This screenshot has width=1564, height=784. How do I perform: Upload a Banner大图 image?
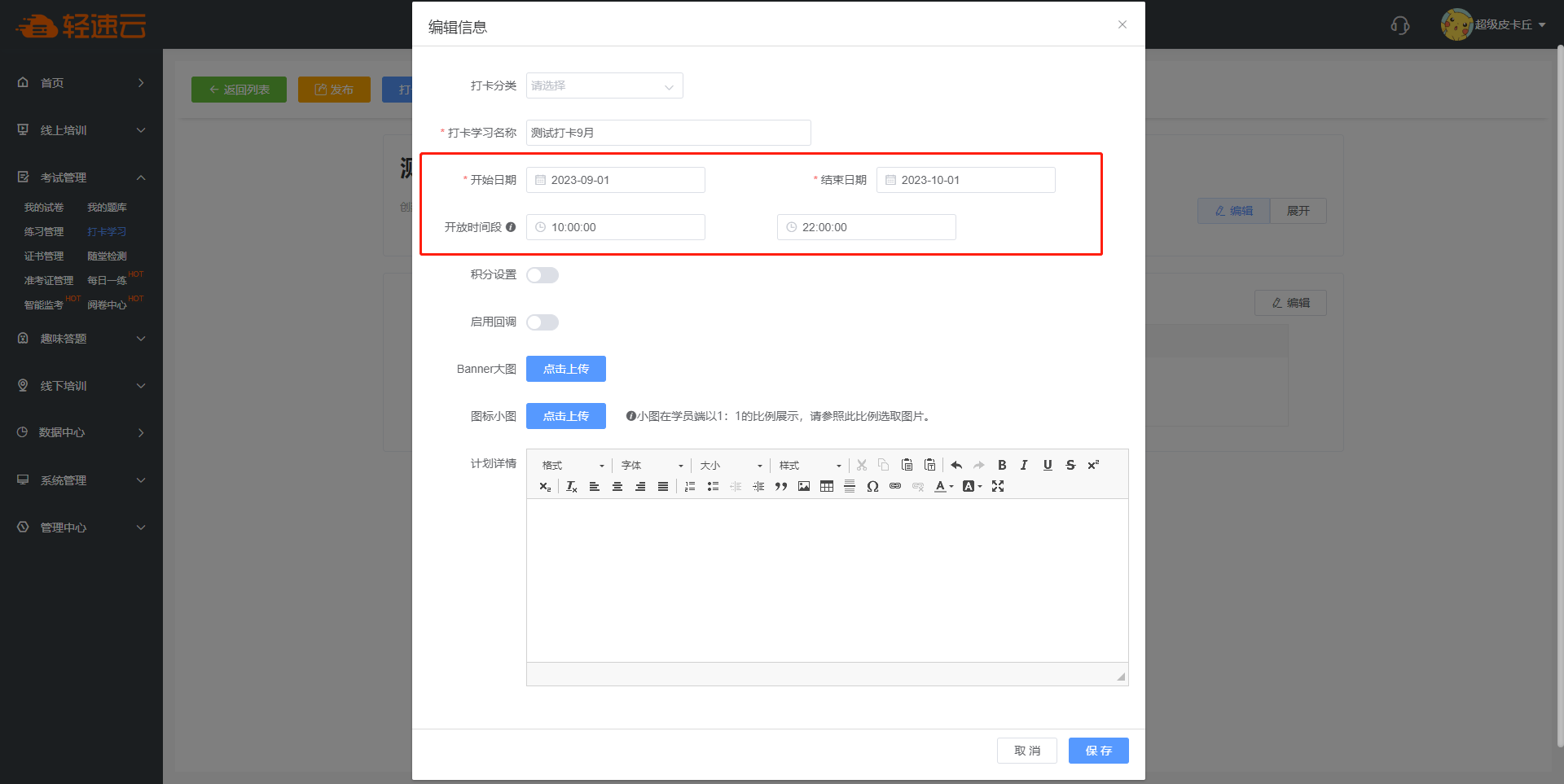(x=565, y=369)
